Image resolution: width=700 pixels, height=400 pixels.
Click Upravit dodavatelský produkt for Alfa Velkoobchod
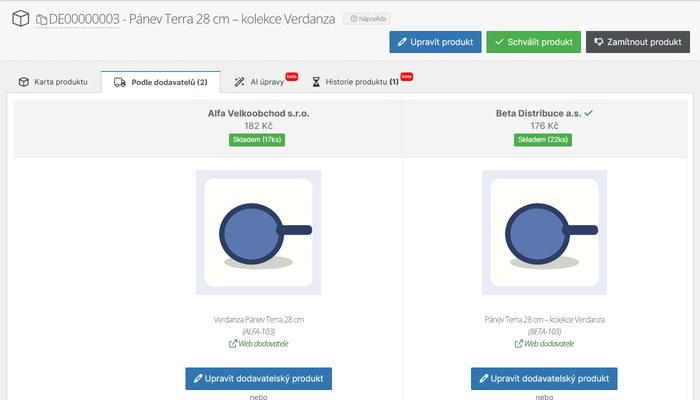tap(258, 379)
